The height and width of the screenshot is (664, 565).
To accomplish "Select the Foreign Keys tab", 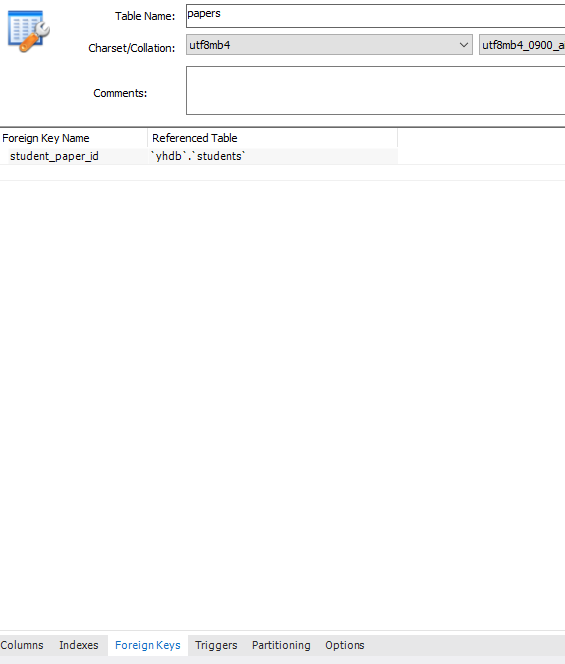I will (x=148, y=645).
